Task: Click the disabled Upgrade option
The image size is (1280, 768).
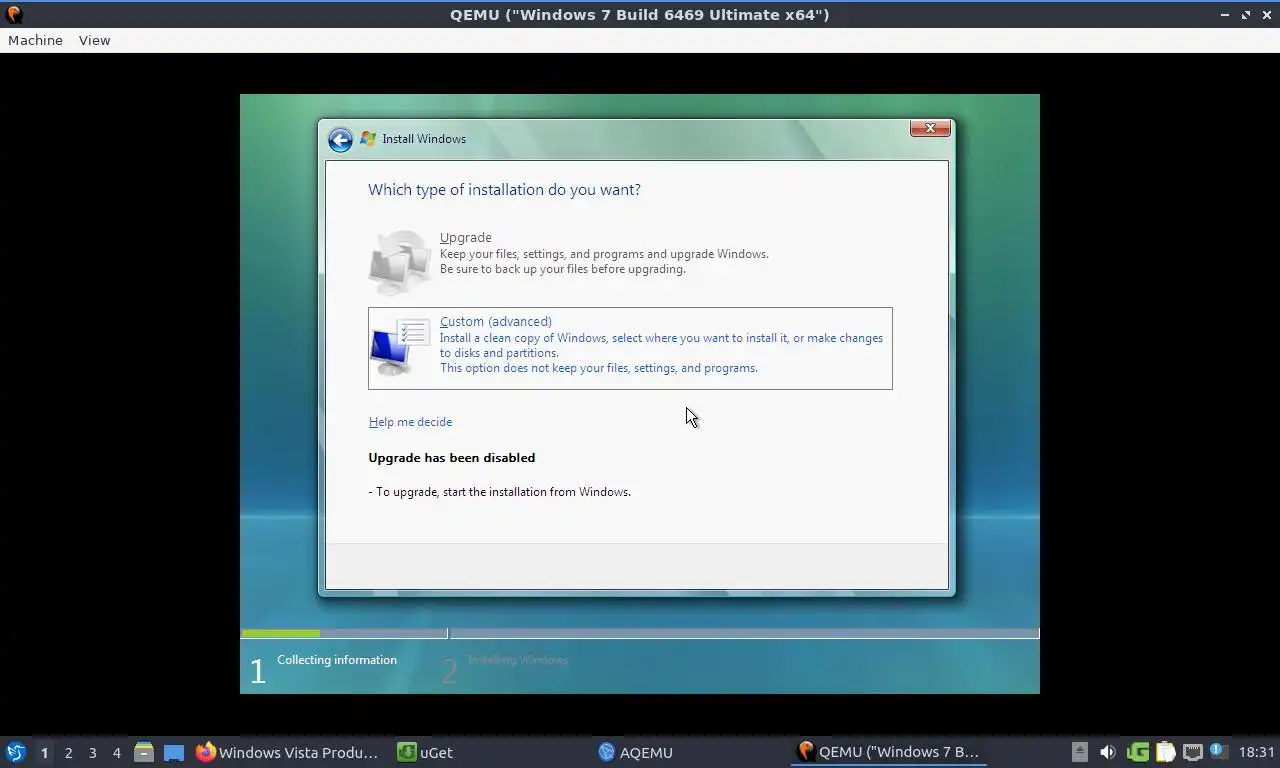Action: click(630, 262)
